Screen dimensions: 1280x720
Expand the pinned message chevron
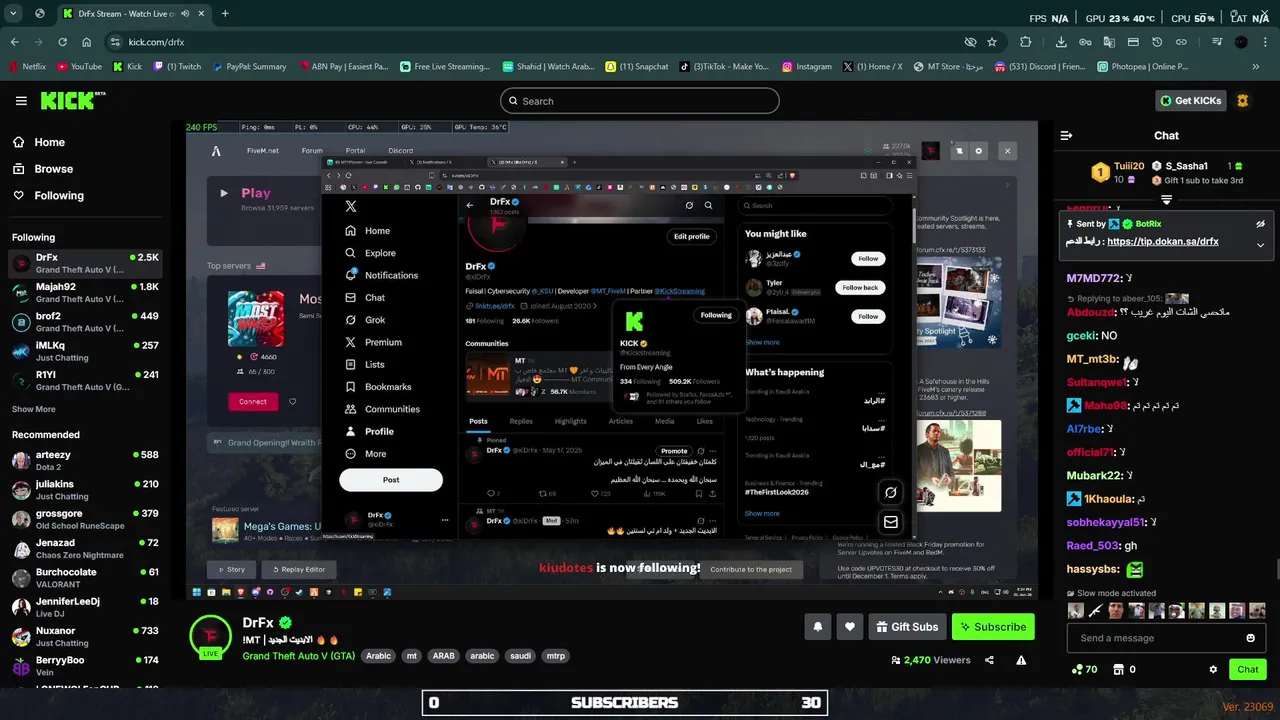pyautogui.click(x=1260, y=244)
